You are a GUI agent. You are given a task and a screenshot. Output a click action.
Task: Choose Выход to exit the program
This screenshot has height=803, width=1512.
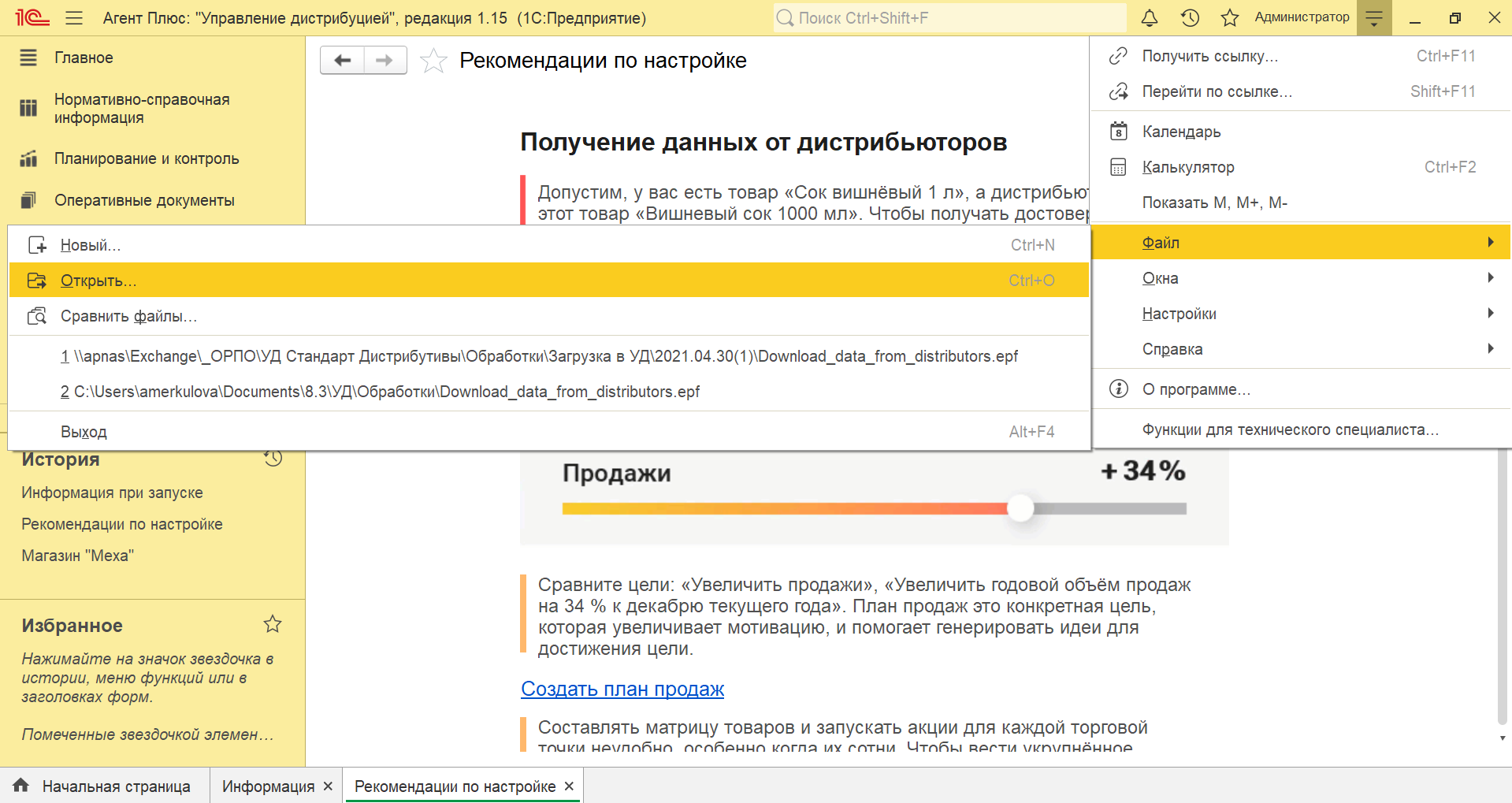[x=548, y=432]
